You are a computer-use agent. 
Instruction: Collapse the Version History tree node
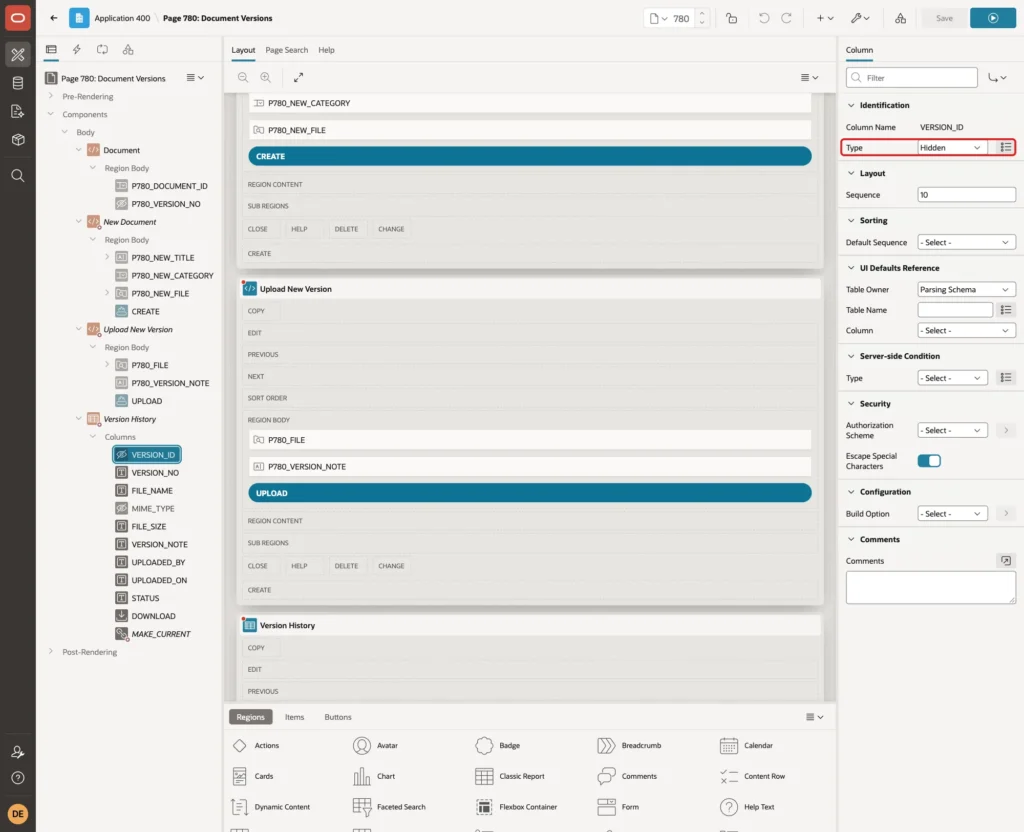[x=78, y=419]
